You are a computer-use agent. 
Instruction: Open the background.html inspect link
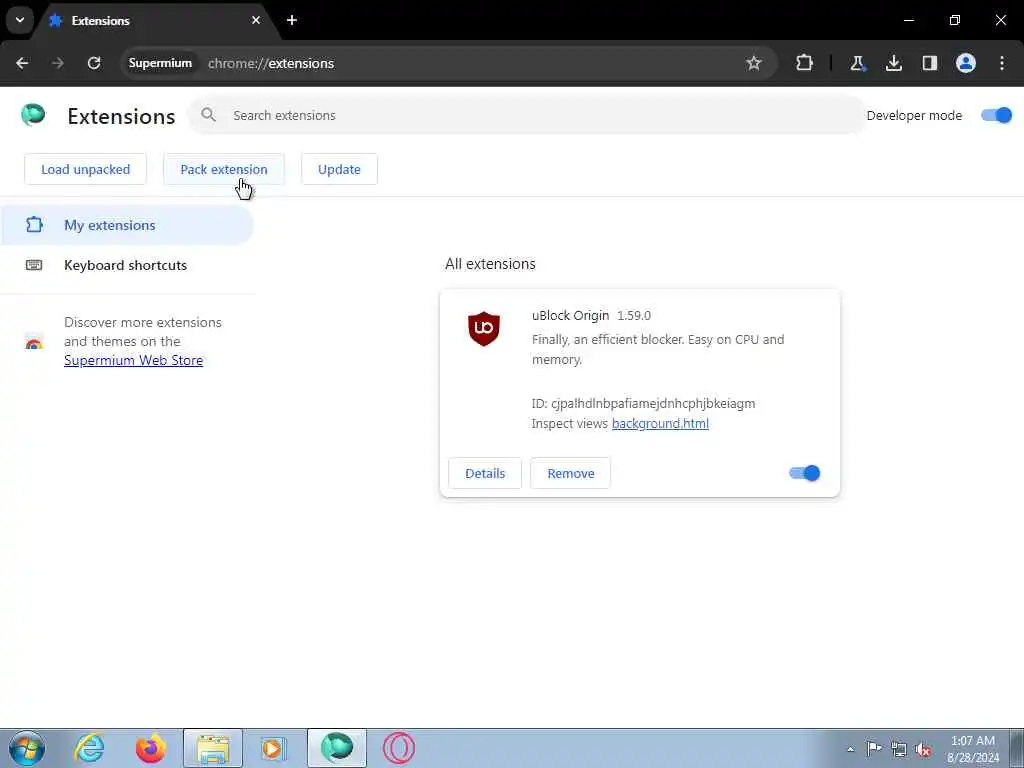point(660,423)
